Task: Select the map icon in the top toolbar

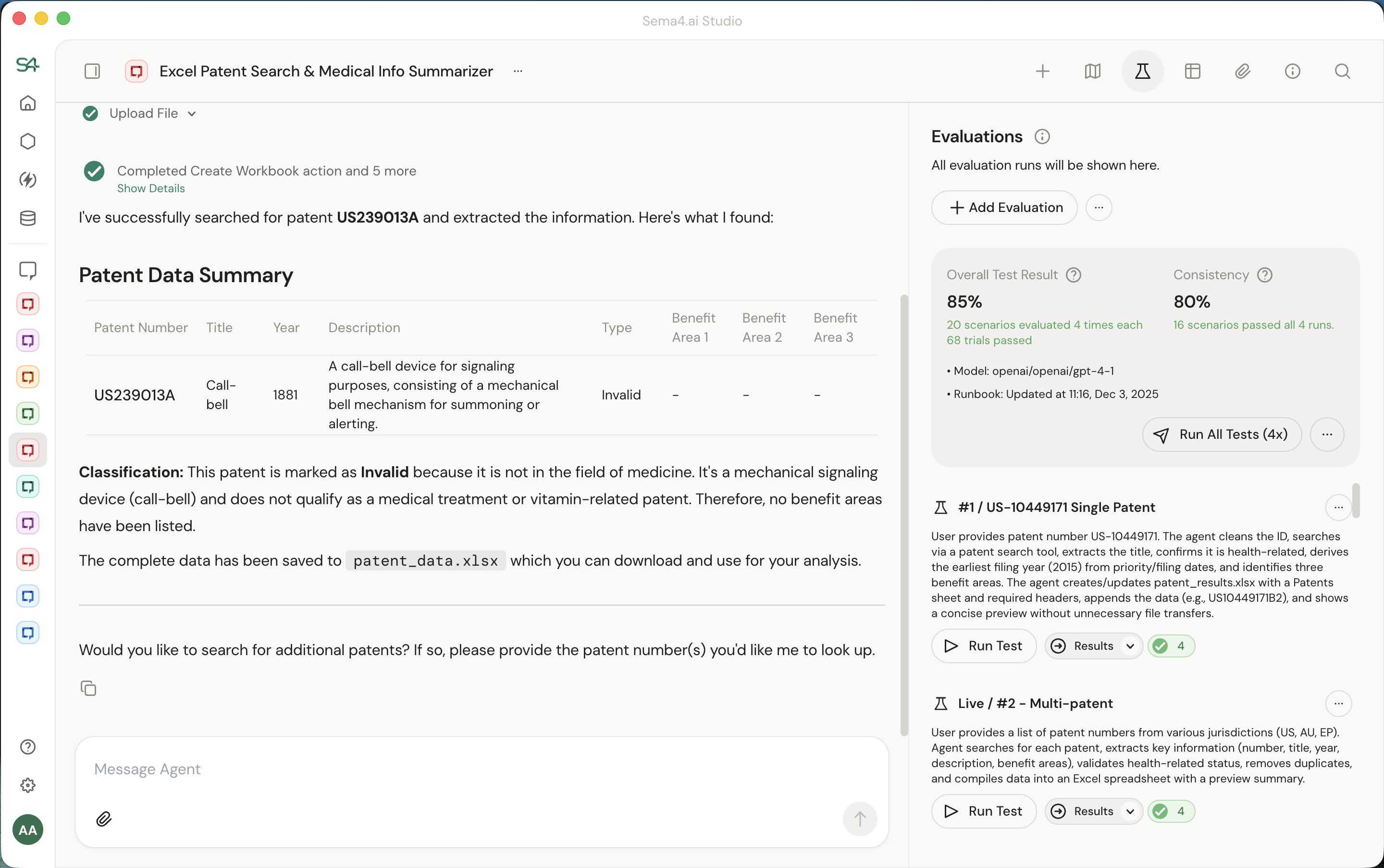Action: coord(1092,71)
